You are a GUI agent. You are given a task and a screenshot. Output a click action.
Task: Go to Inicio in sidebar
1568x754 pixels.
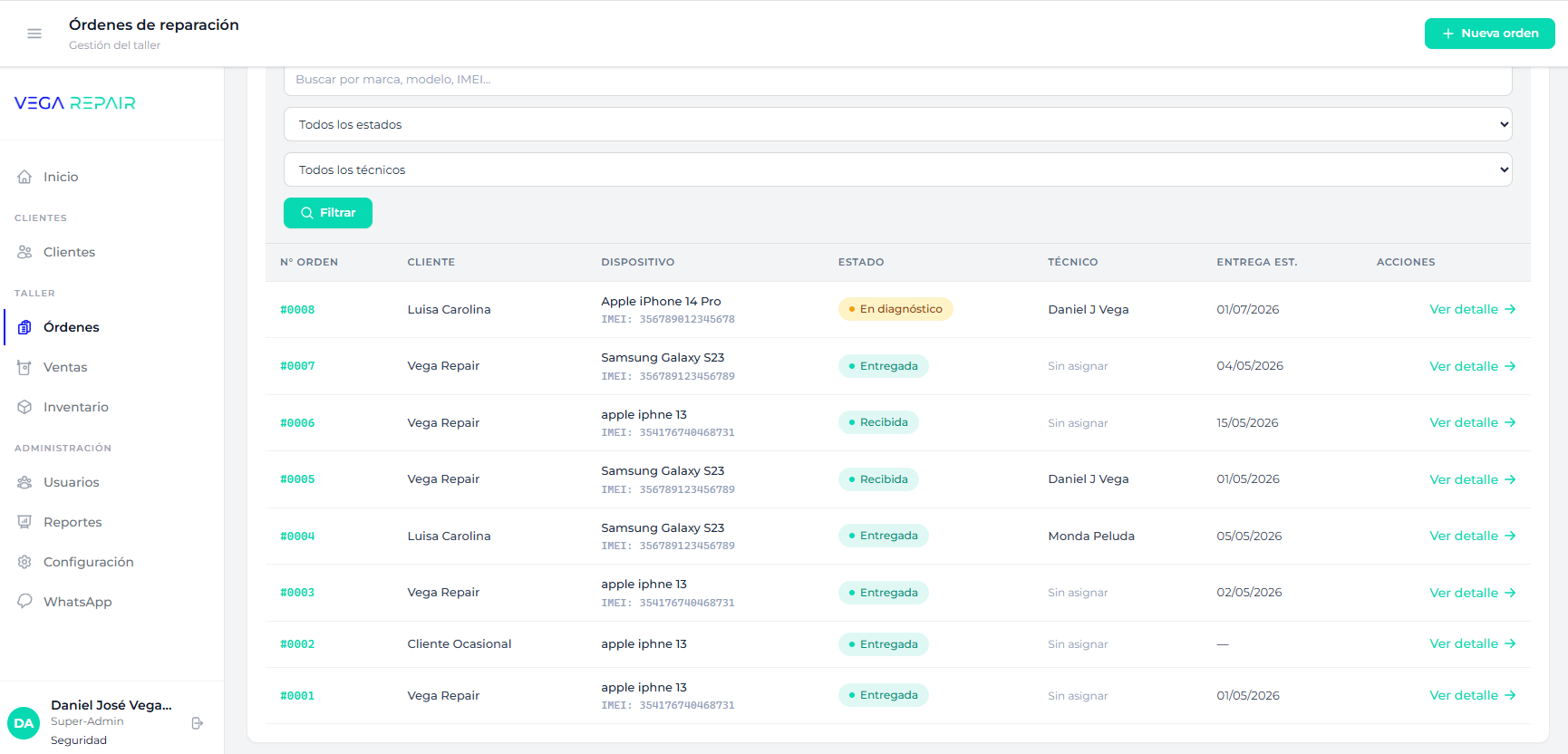(112, 177)
